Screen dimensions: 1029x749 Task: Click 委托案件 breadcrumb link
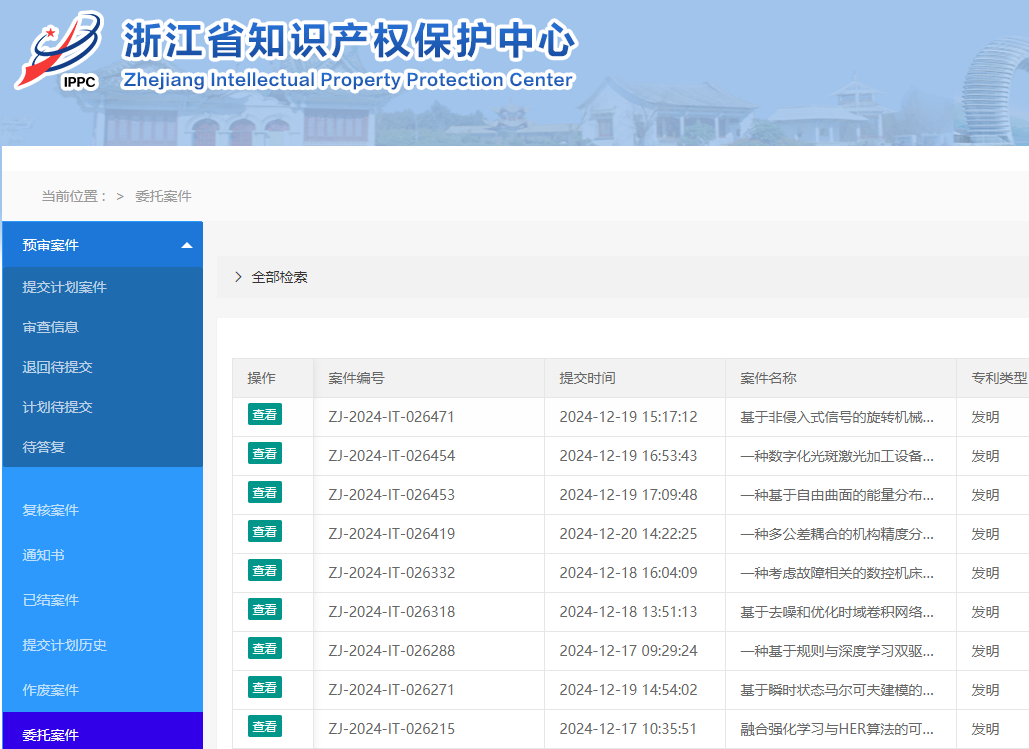coord(163,196)
